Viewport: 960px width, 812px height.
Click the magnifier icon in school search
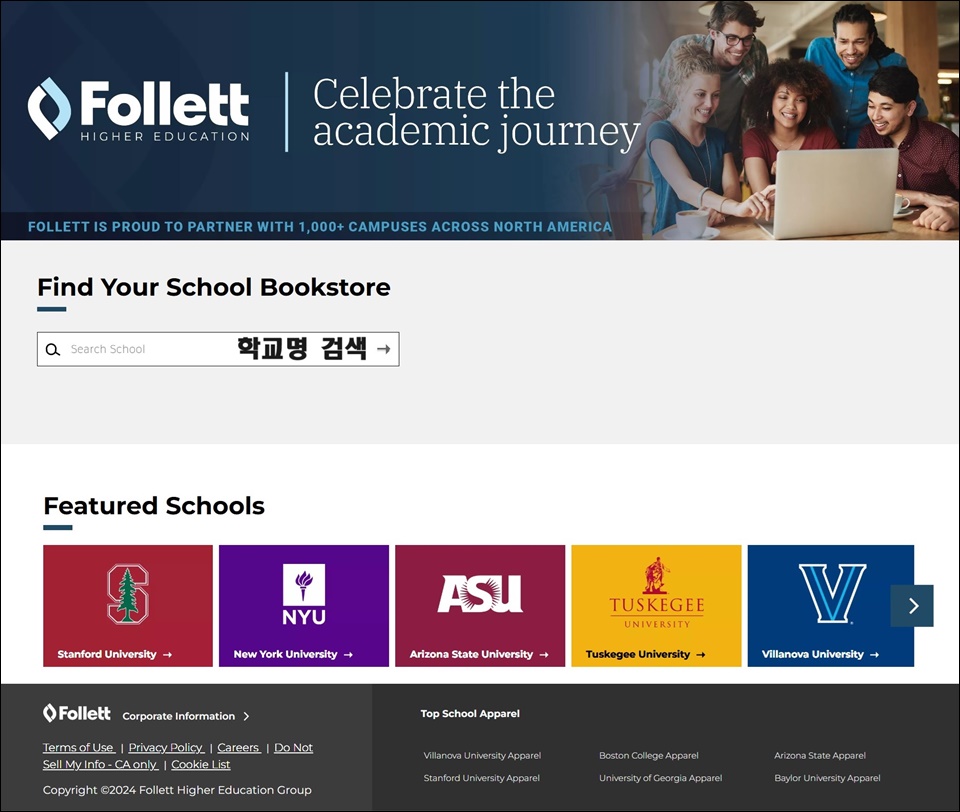[x=53, y=350]
